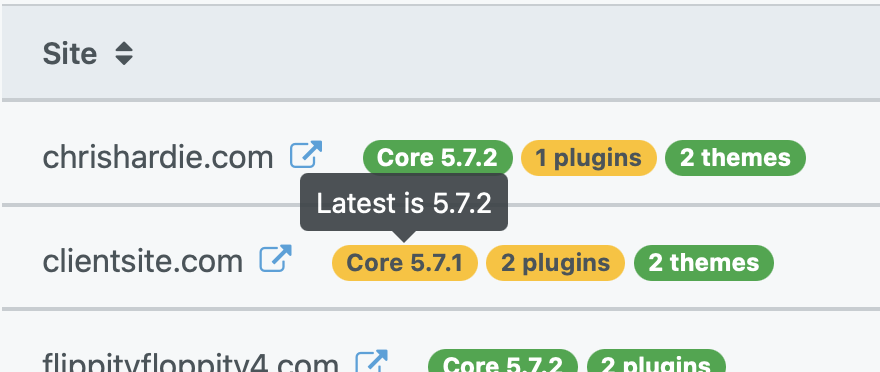Screen dimensions: 880x372
Task: Click green Core 5.7.2 badge for chrishardie.com
Action: point(438,158)
